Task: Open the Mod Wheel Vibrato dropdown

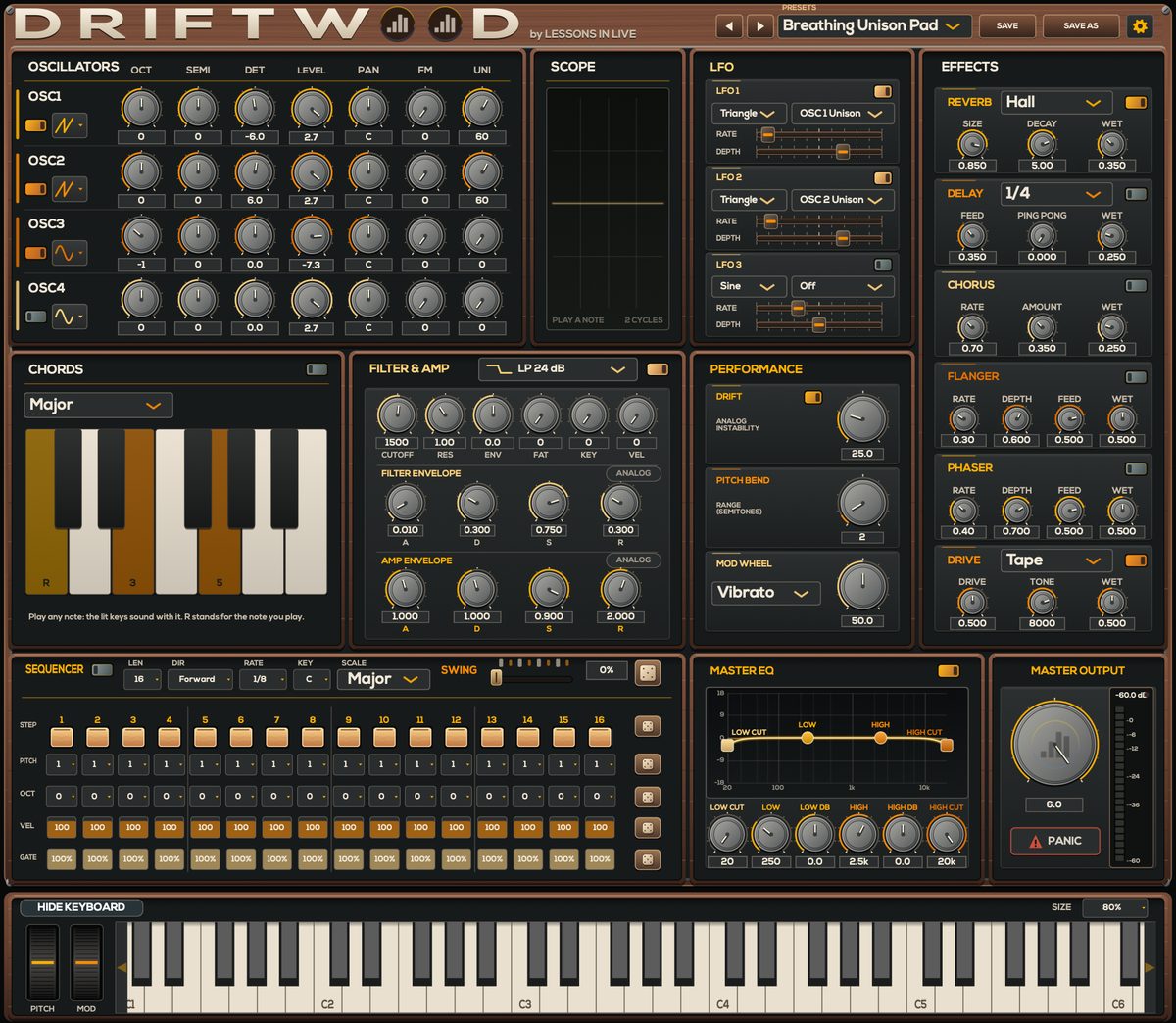Action: [x=764, y=593]
